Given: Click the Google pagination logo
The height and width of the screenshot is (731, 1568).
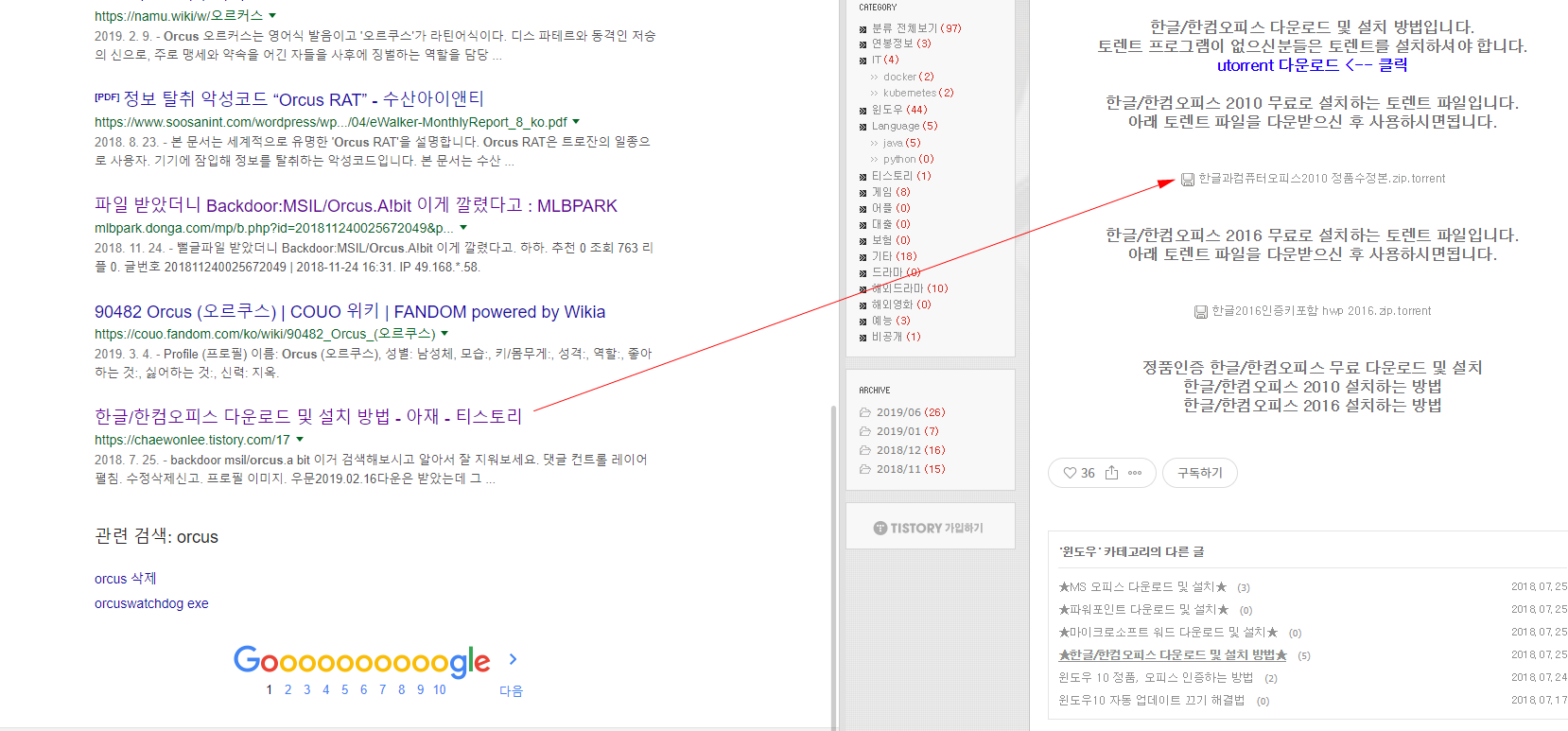Looking at the screenshot, I should [x=362, y=661].
